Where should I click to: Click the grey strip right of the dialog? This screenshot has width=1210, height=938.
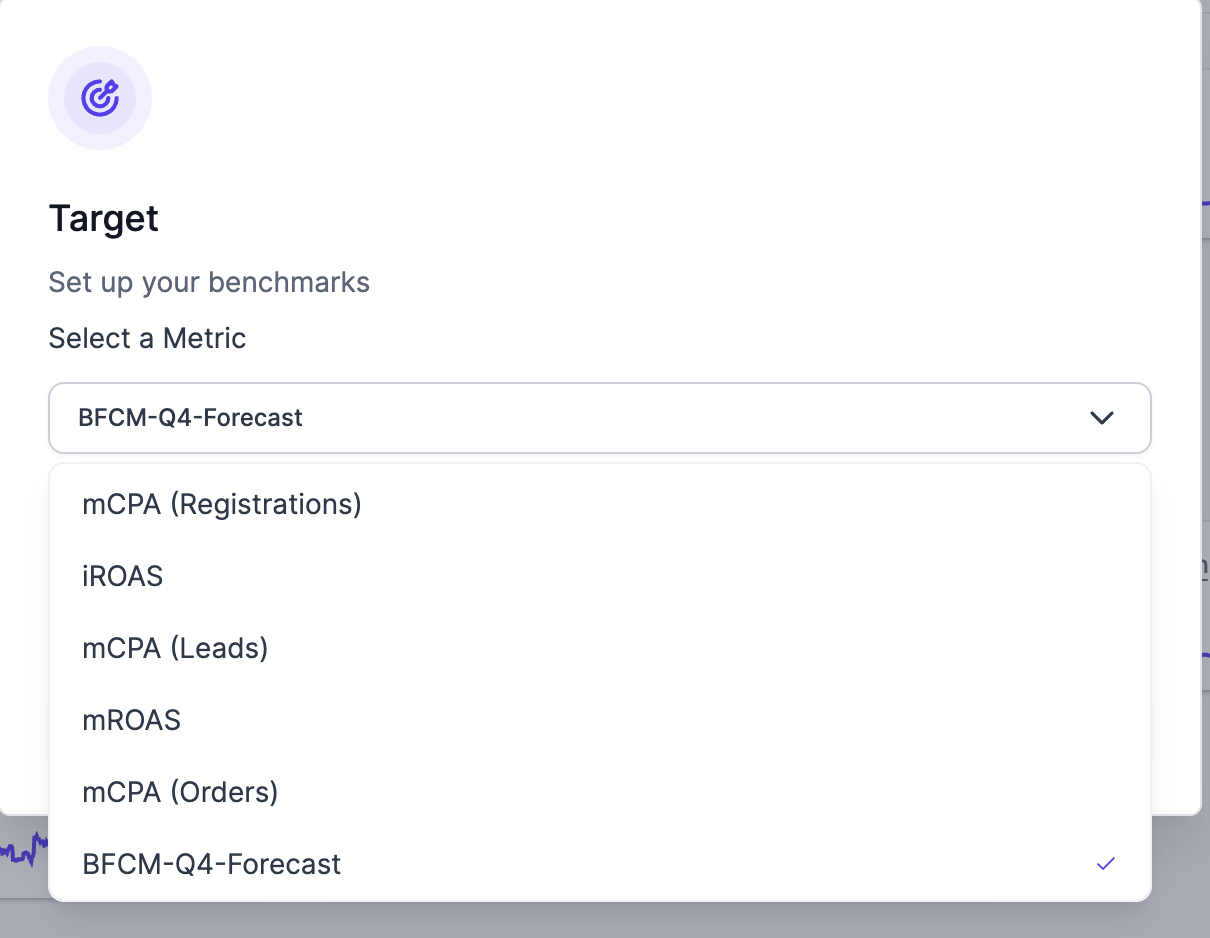point(1205,400)
